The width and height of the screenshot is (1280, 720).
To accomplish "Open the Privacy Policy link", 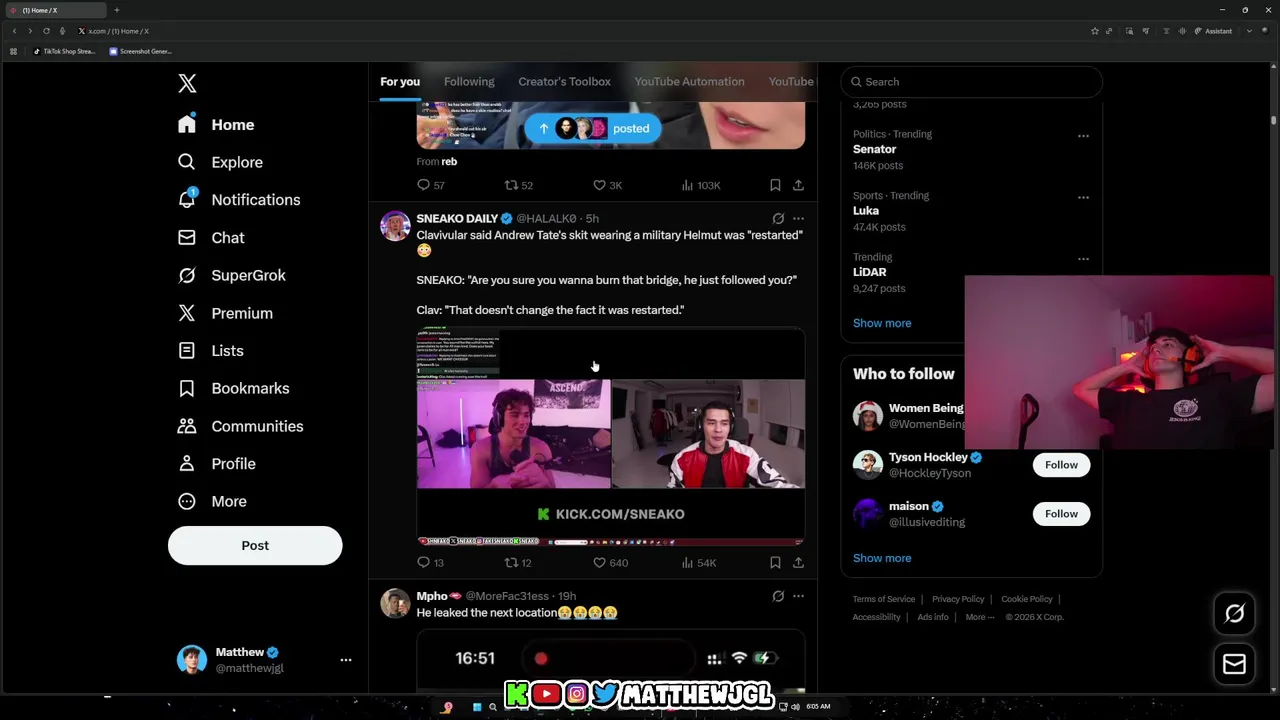I will pyautogui.click(x=958, y=599).
